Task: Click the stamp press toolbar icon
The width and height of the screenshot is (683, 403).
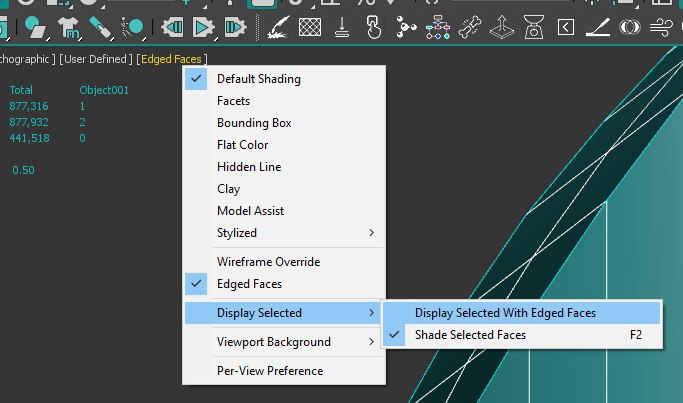Action: (342, 27)
